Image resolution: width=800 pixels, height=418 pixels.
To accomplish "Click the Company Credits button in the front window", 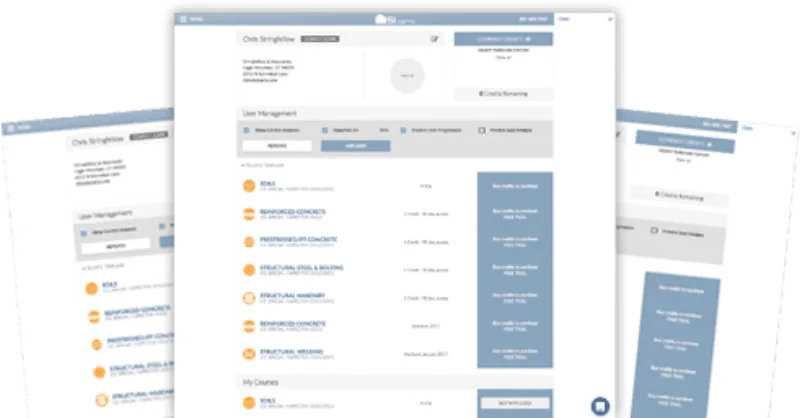I will (504, 39).
